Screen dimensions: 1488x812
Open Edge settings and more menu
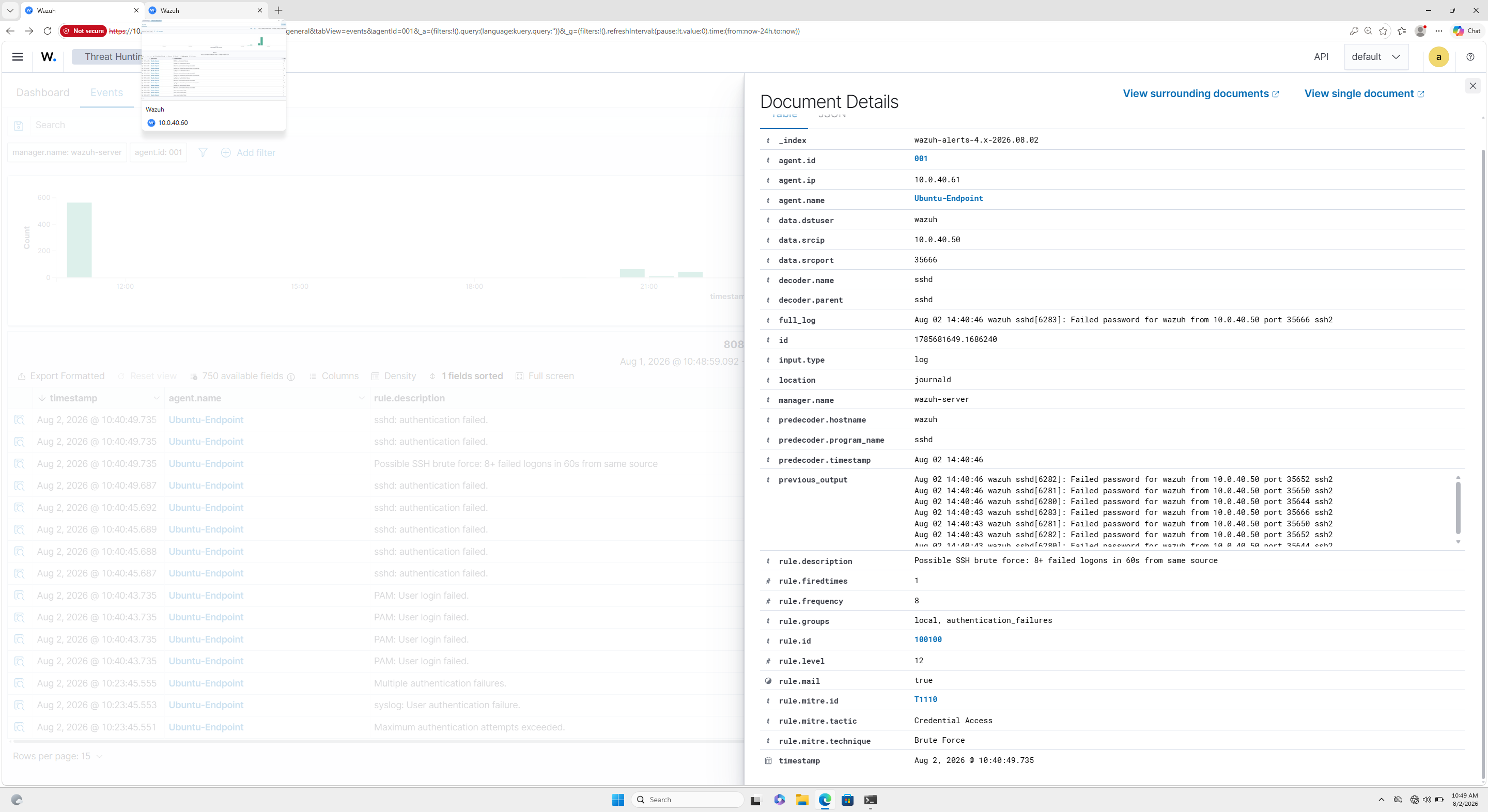[x=1439, y=31]
